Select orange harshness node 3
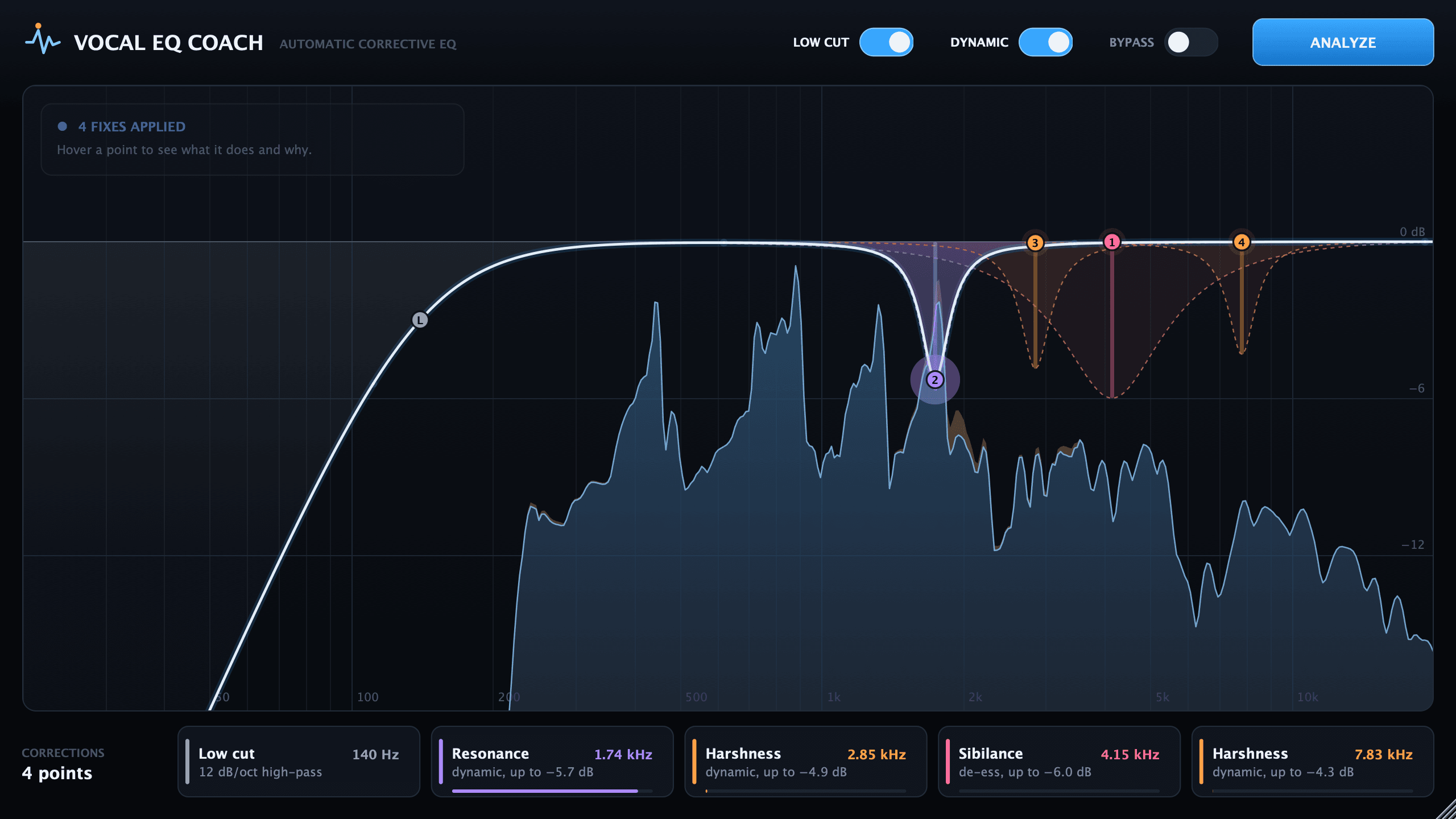This screenshot has height=819, width=1456. click(x=1035, y=243)
